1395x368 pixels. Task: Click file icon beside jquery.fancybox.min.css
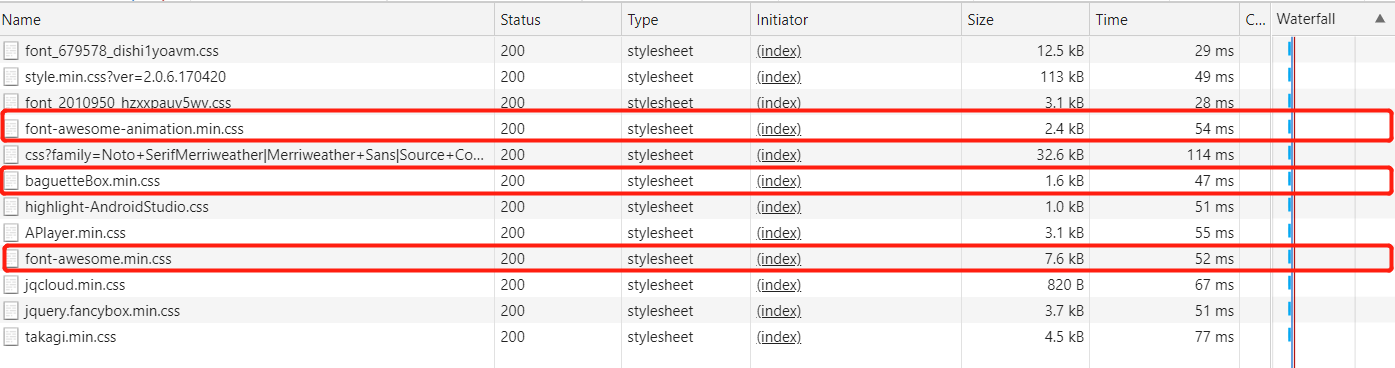point(11,311)
